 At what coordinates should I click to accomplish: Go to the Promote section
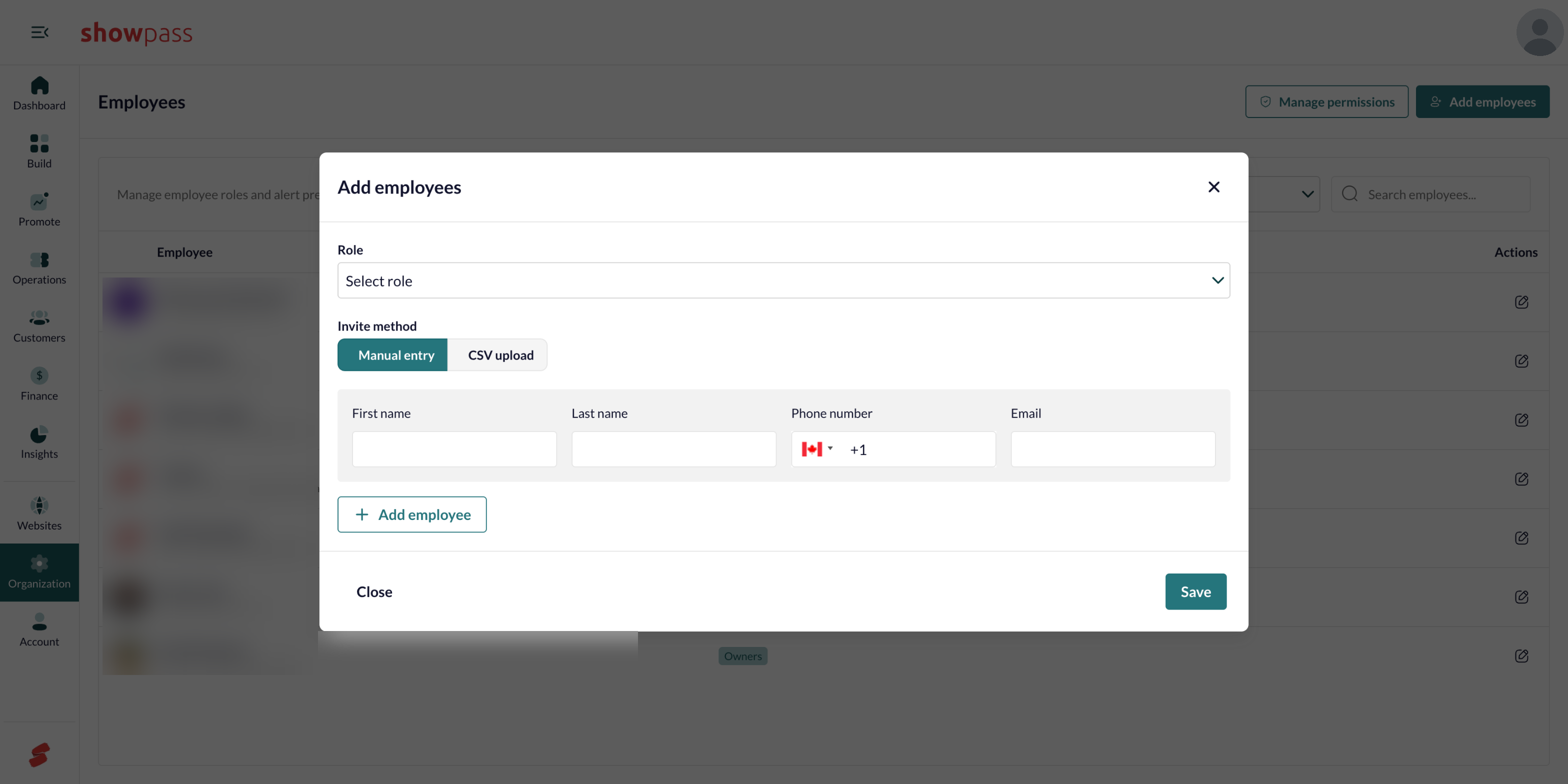[39, 210]
